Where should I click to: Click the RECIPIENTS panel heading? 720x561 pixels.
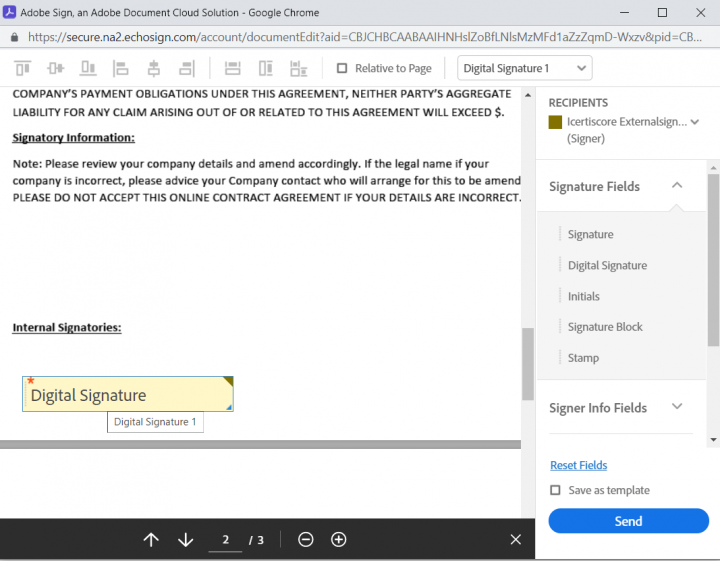tap(578, 103)
